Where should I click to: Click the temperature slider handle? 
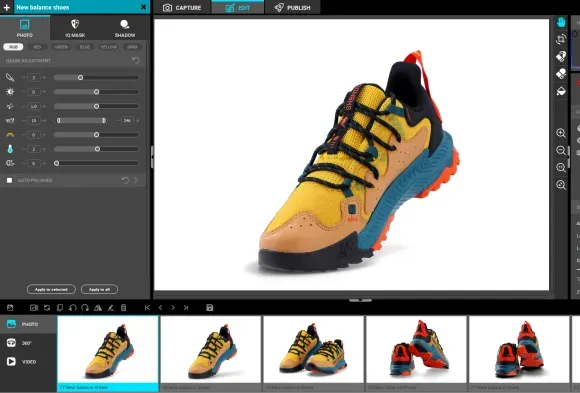click(x=97, y=149)
